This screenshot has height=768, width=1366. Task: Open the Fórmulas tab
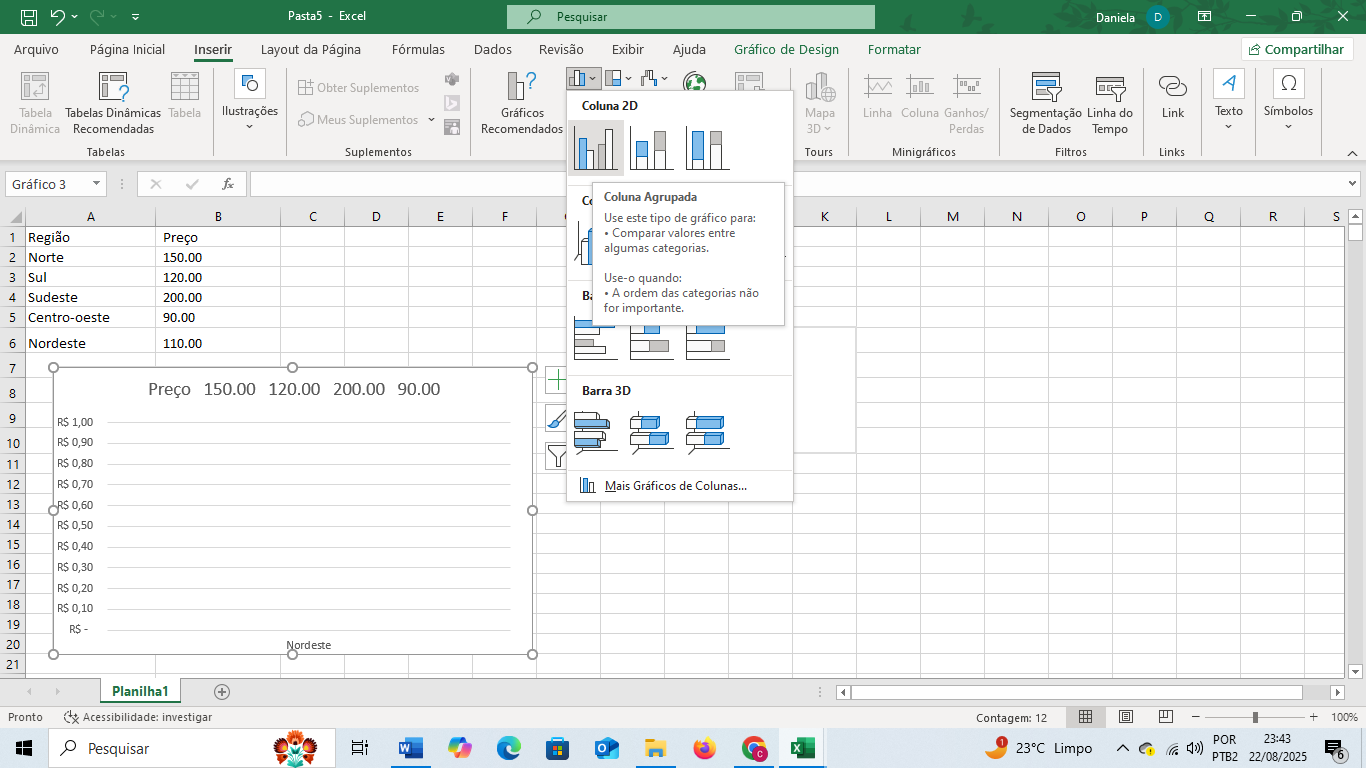(419, 49)
